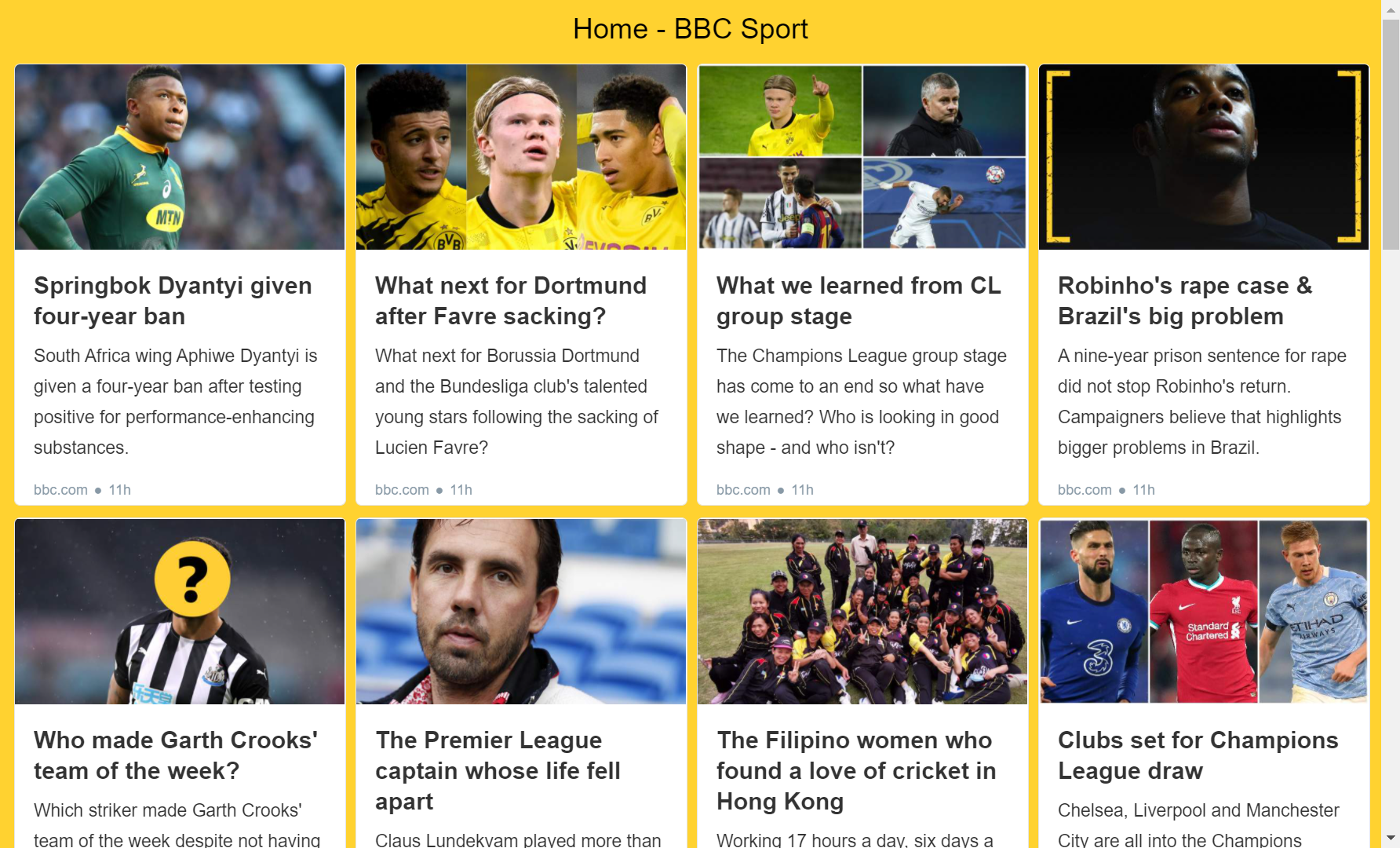Open the Filipino women cricket article headline
The width and height of the screenshot is (1400, 848).
[856, 770]
